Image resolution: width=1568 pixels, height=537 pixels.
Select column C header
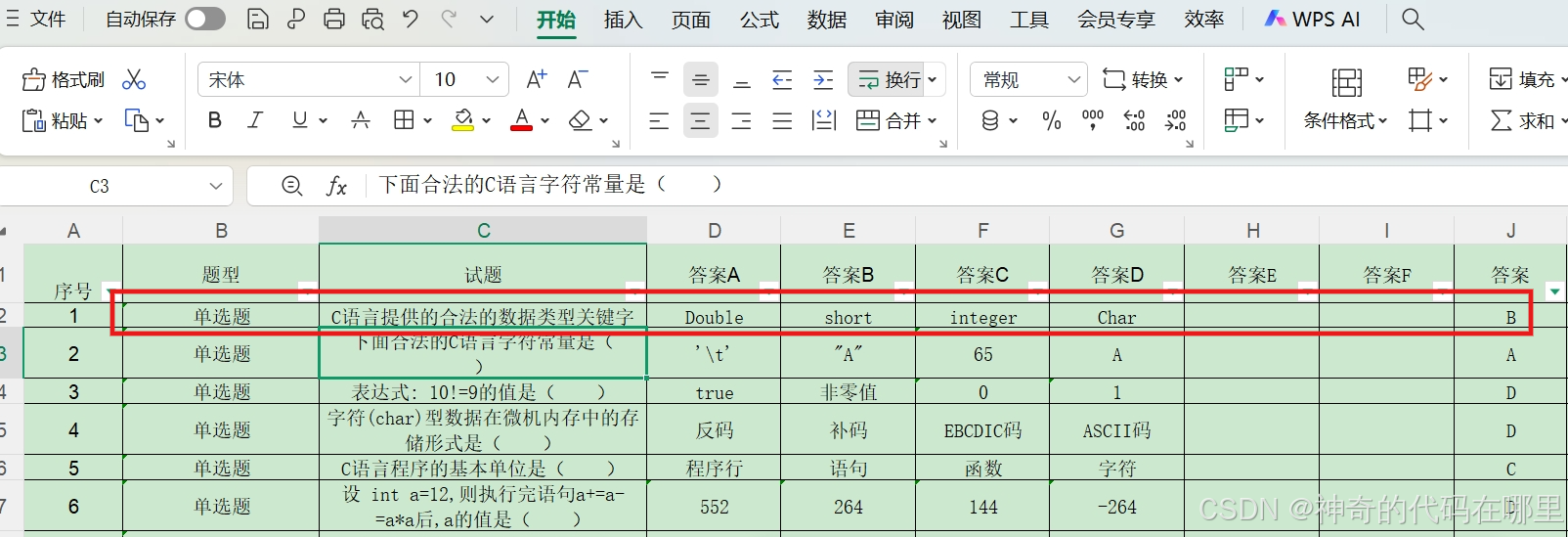click(483, 230)
